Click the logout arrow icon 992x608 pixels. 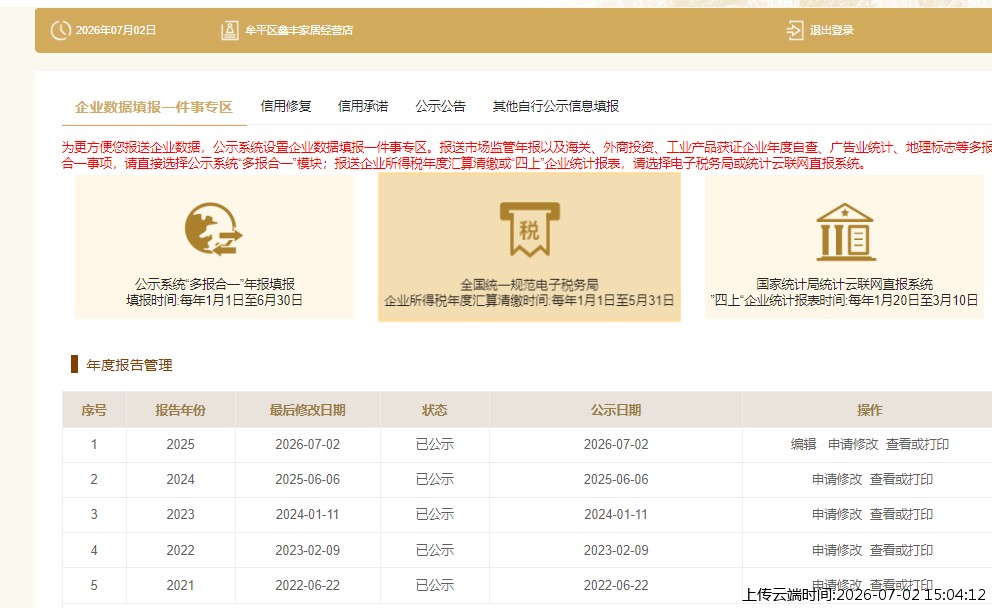795,30
